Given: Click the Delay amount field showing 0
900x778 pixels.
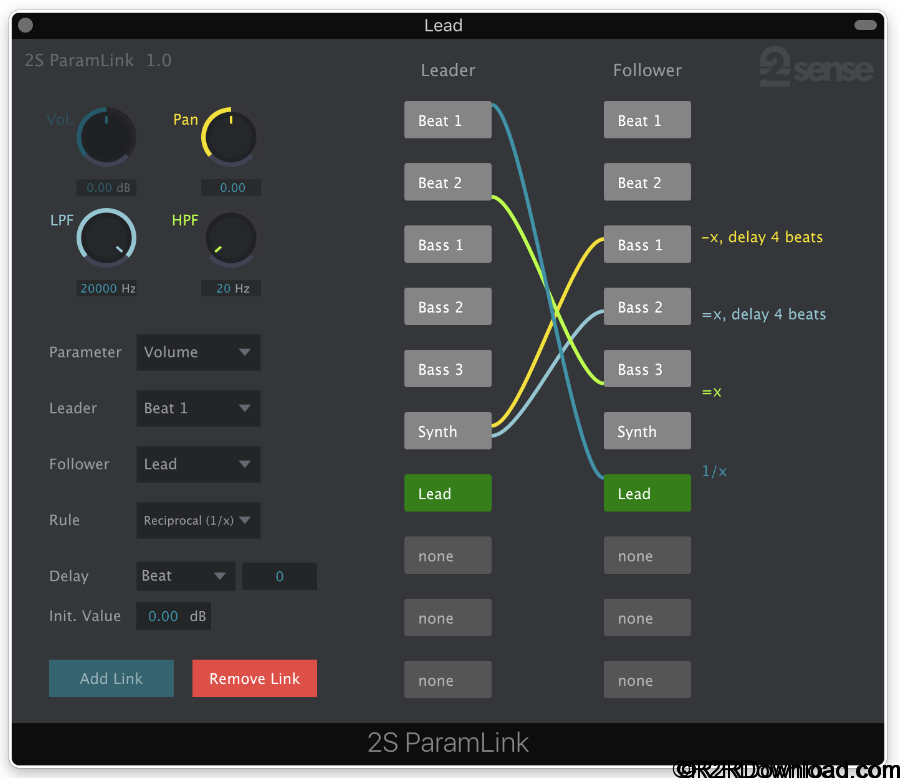Looking at the screenshot, I should [280, 576].
